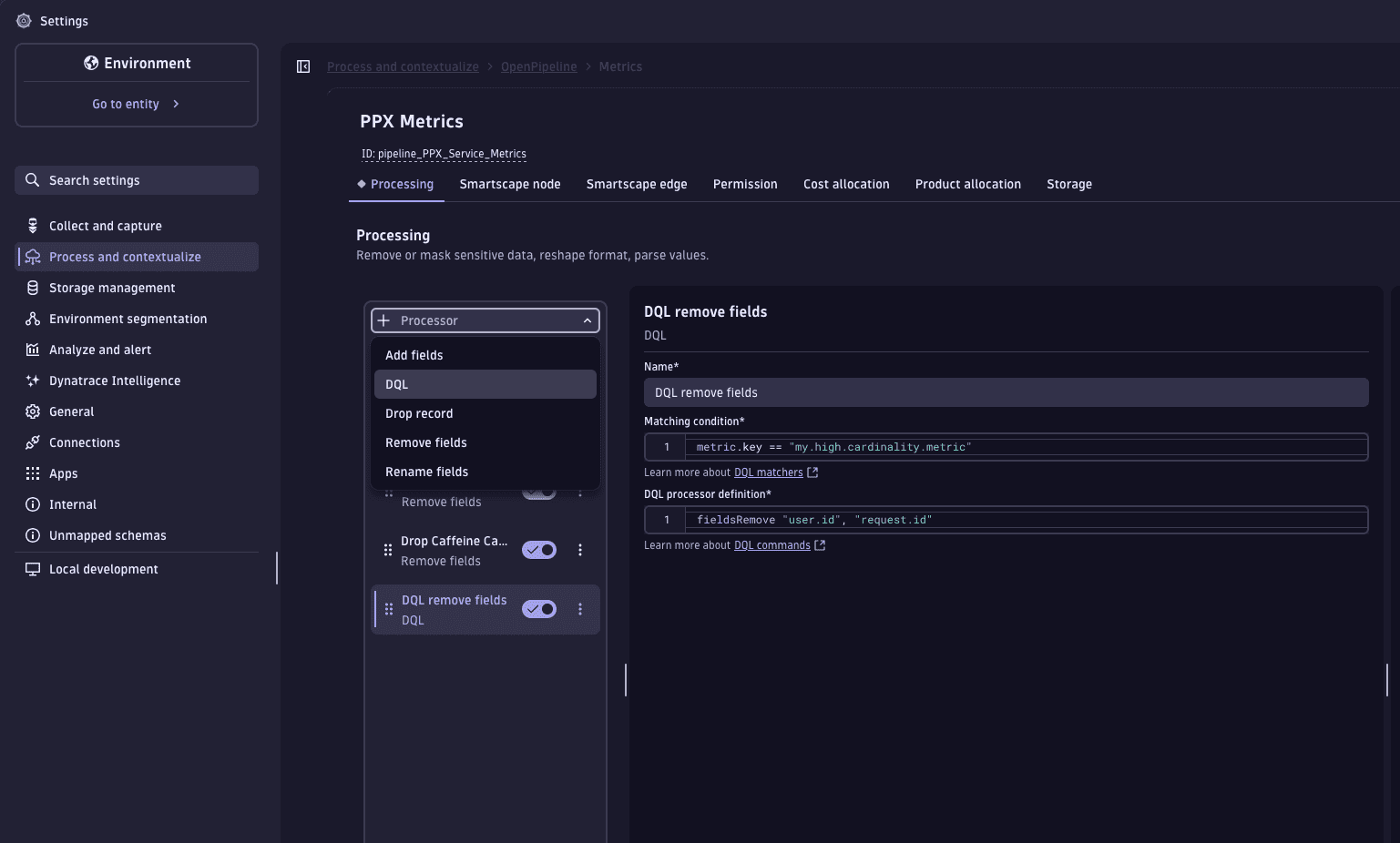The image size is (1400, 843).
Task: Collapse the settings sidebar panel
Action: pyautogui.click(x=302, y=66)
